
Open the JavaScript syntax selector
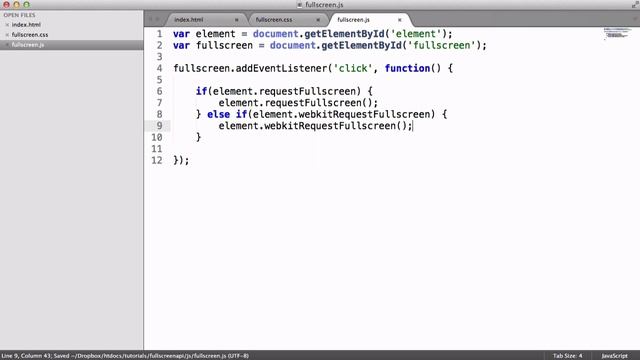click(614, 356)
